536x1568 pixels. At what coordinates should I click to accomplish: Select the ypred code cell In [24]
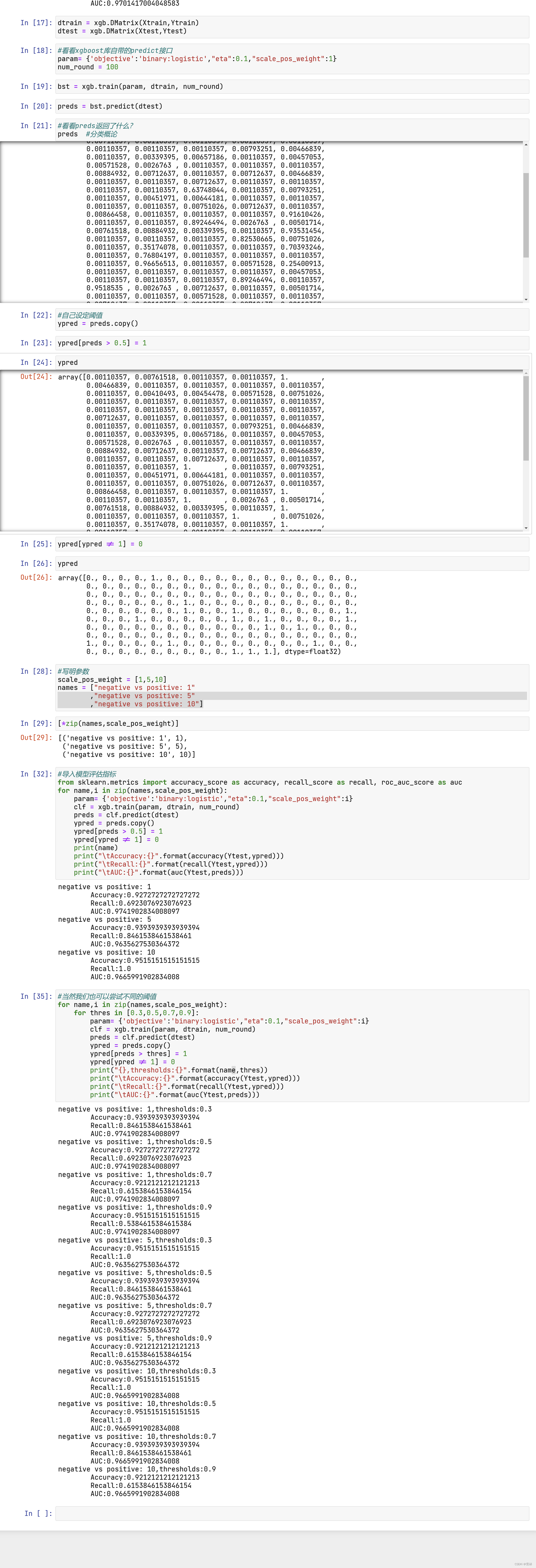tap(292, 362)
